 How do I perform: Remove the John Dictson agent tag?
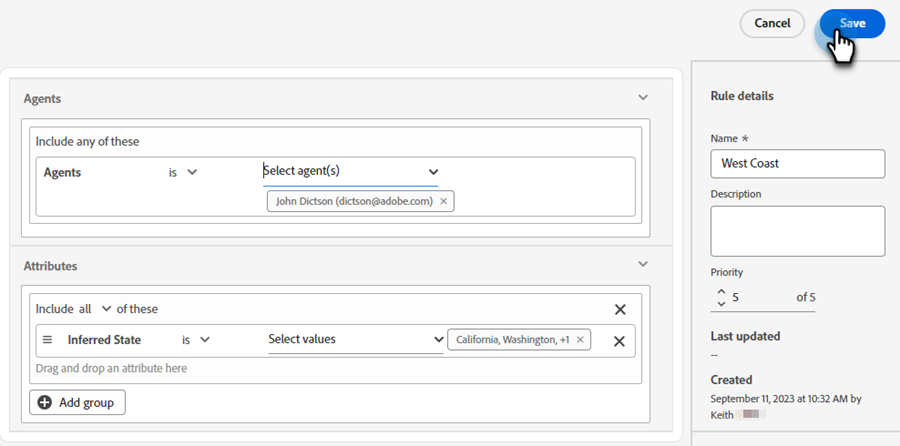click(444, 201)
